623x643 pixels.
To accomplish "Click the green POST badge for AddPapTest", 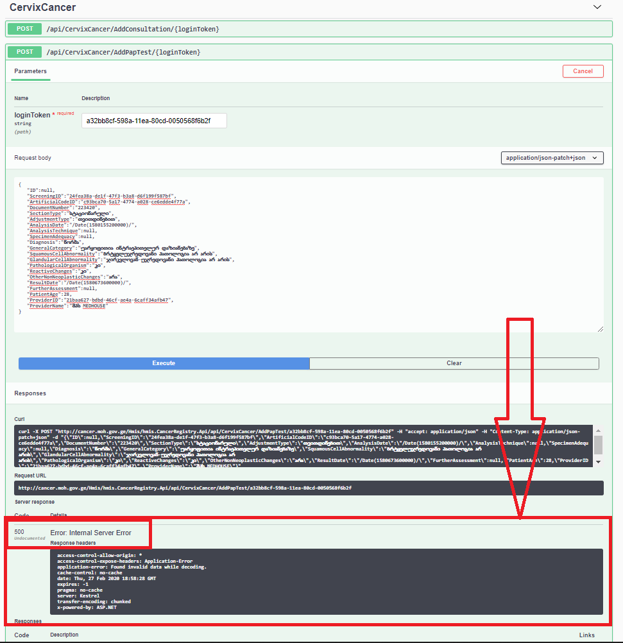I will pos(23,52).
